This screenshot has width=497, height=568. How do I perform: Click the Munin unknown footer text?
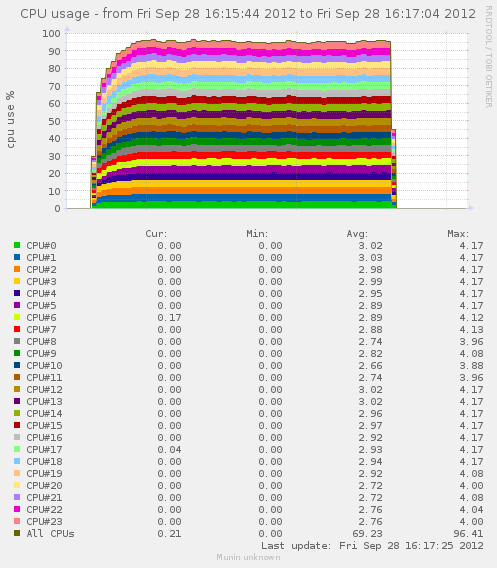(x=248, y=557)
